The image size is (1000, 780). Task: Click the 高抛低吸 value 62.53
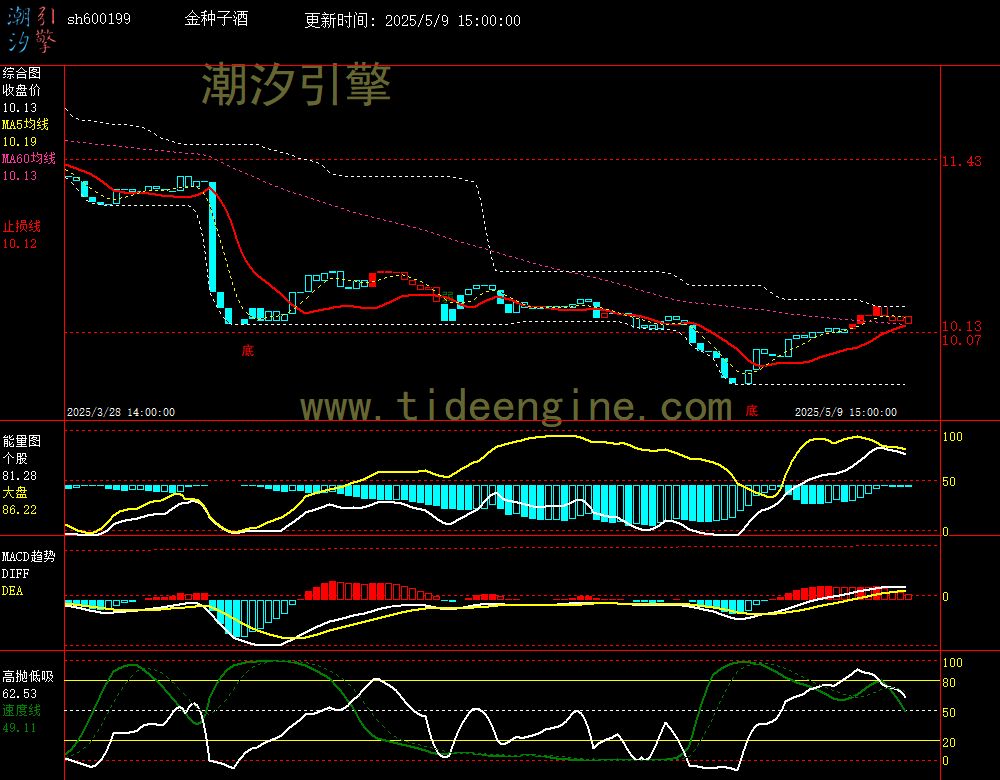[x=20, y=693]
